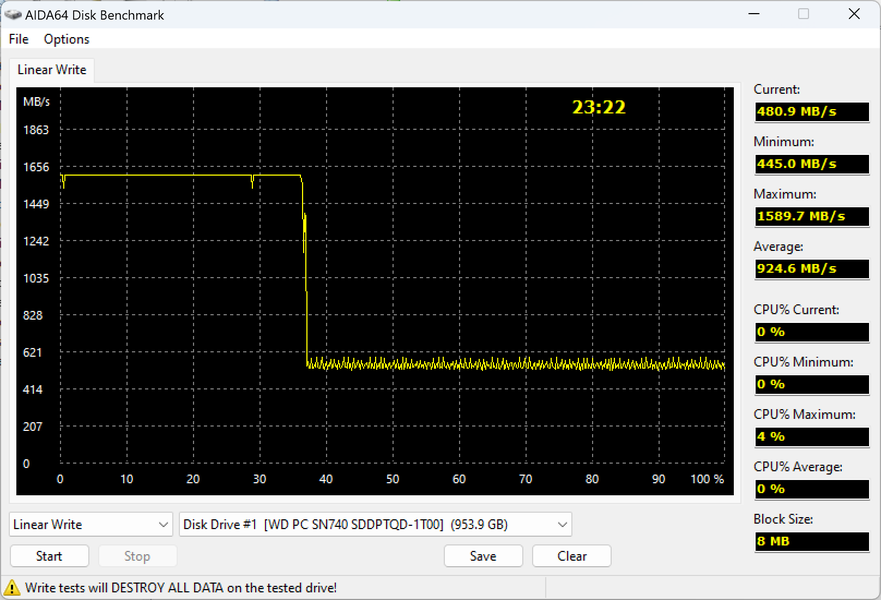
Task: Click the CPU% Minimum value field
Action: [x=812, y=384]
